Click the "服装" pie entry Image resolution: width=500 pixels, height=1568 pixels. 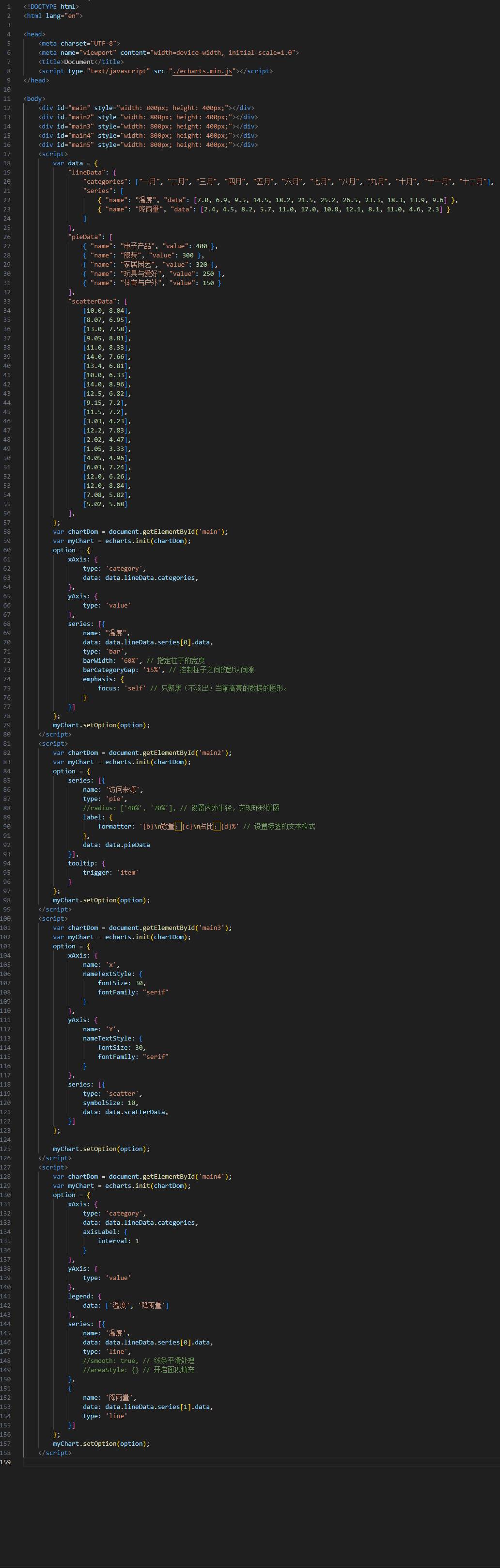[x=143, y=256]
